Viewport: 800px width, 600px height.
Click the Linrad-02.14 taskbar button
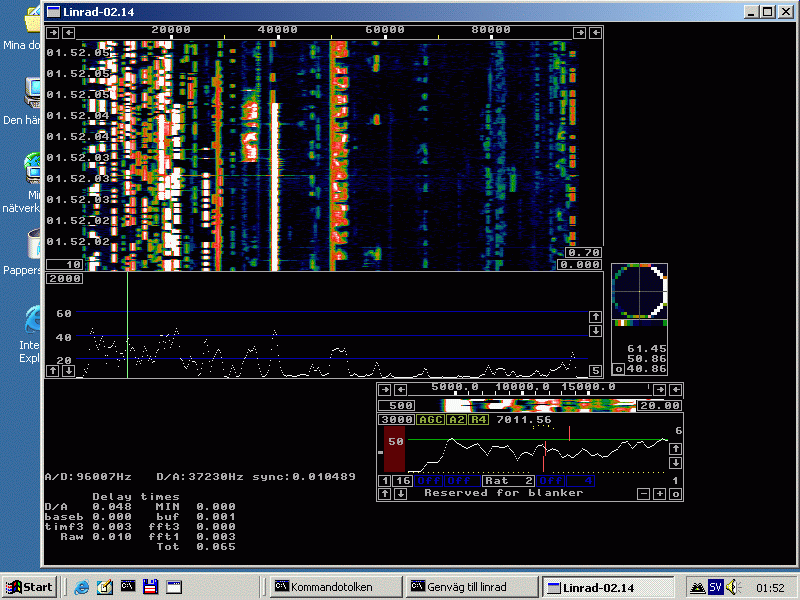pyautogui.click(x=608, y=587)
